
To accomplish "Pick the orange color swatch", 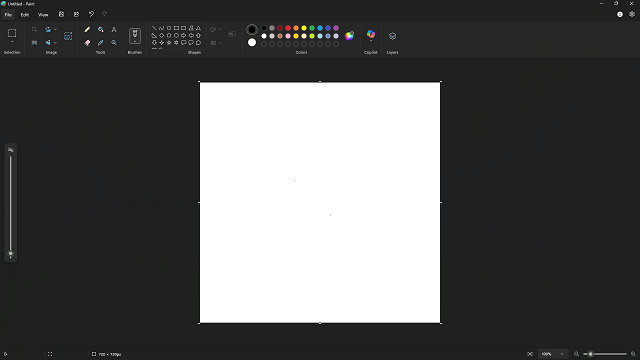I will 296,28.
